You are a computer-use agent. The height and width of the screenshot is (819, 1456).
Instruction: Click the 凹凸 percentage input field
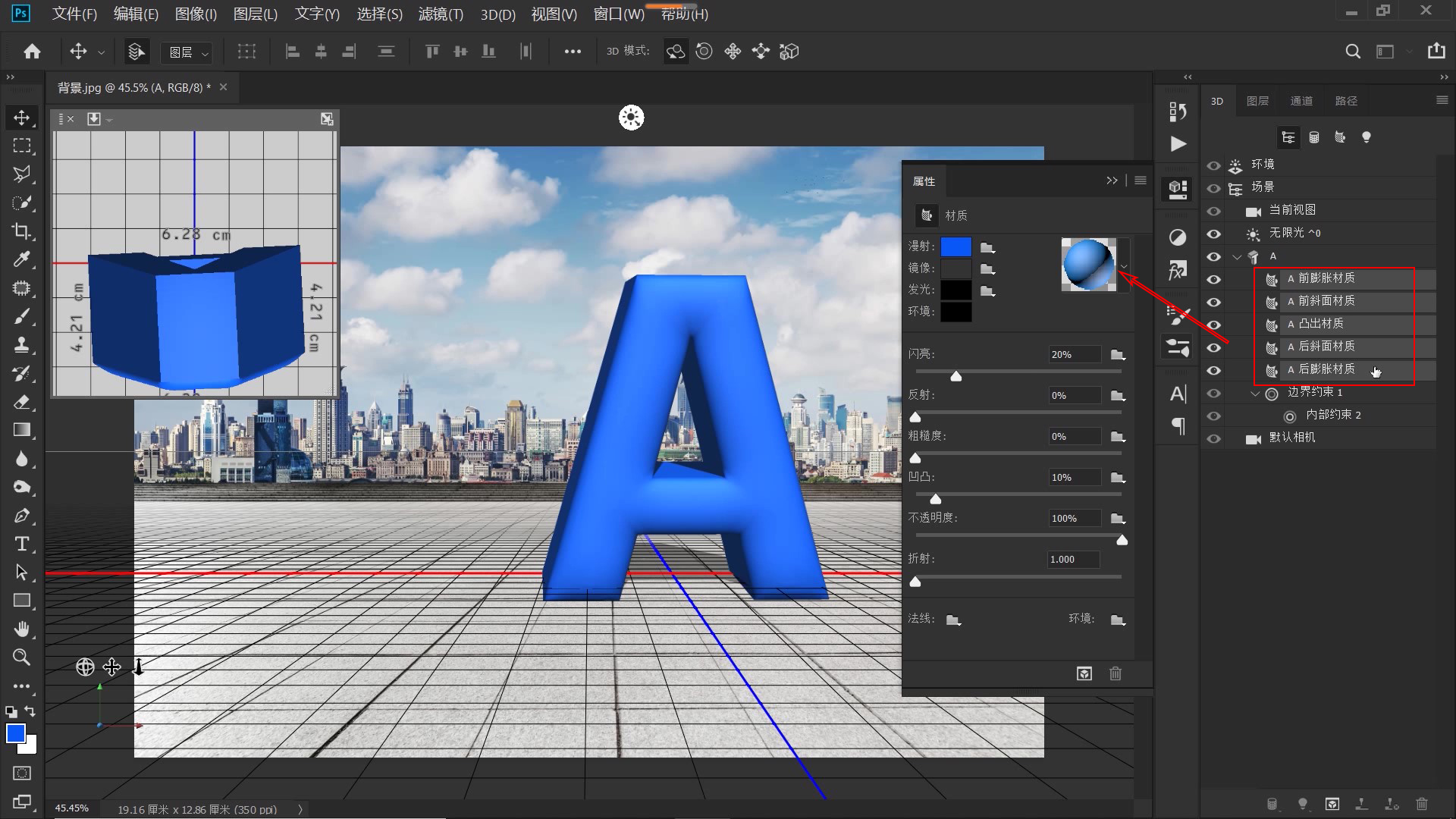tap(1074, 477)
